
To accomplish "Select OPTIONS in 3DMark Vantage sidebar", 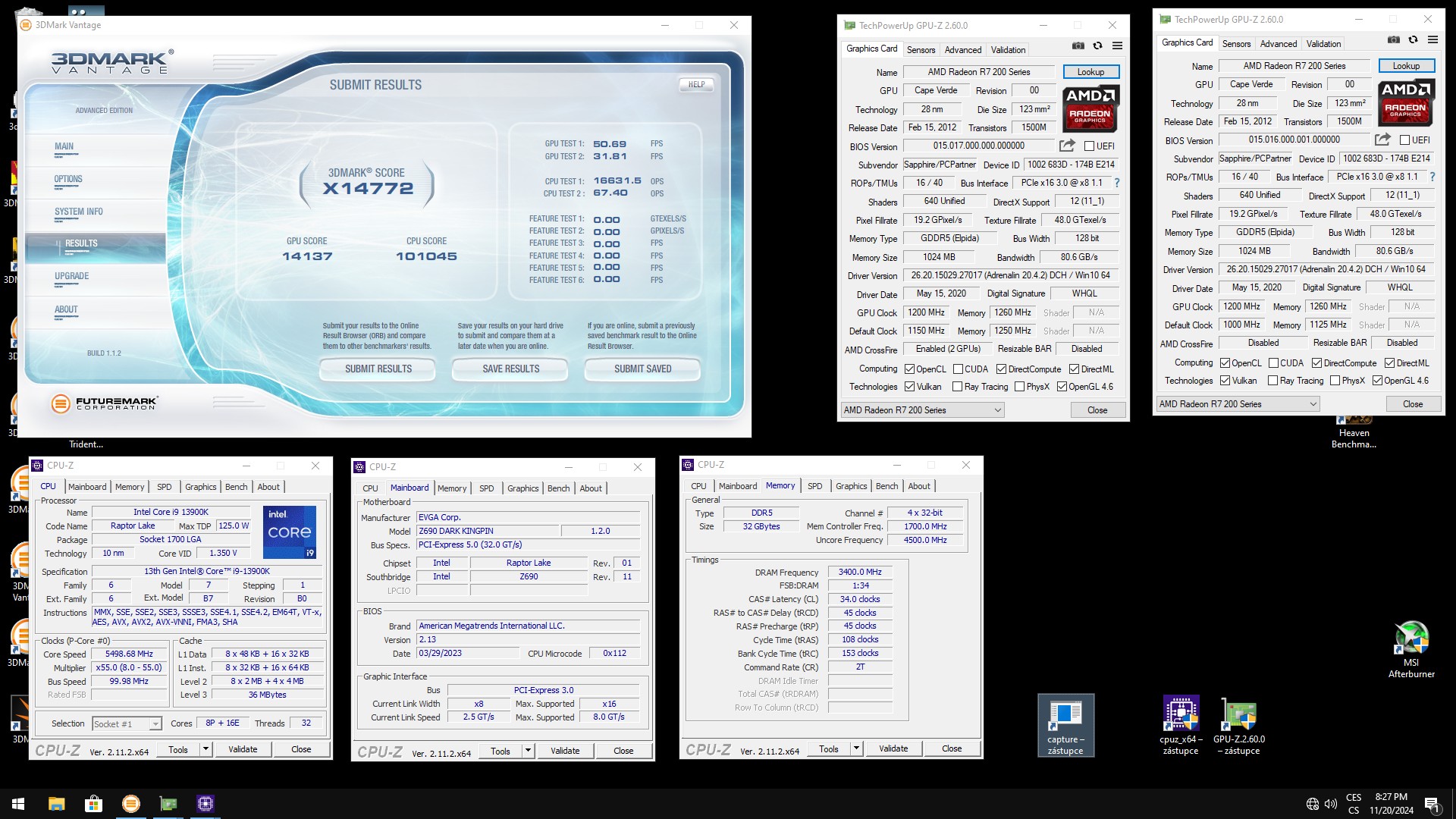I will (x=68, y=180).
